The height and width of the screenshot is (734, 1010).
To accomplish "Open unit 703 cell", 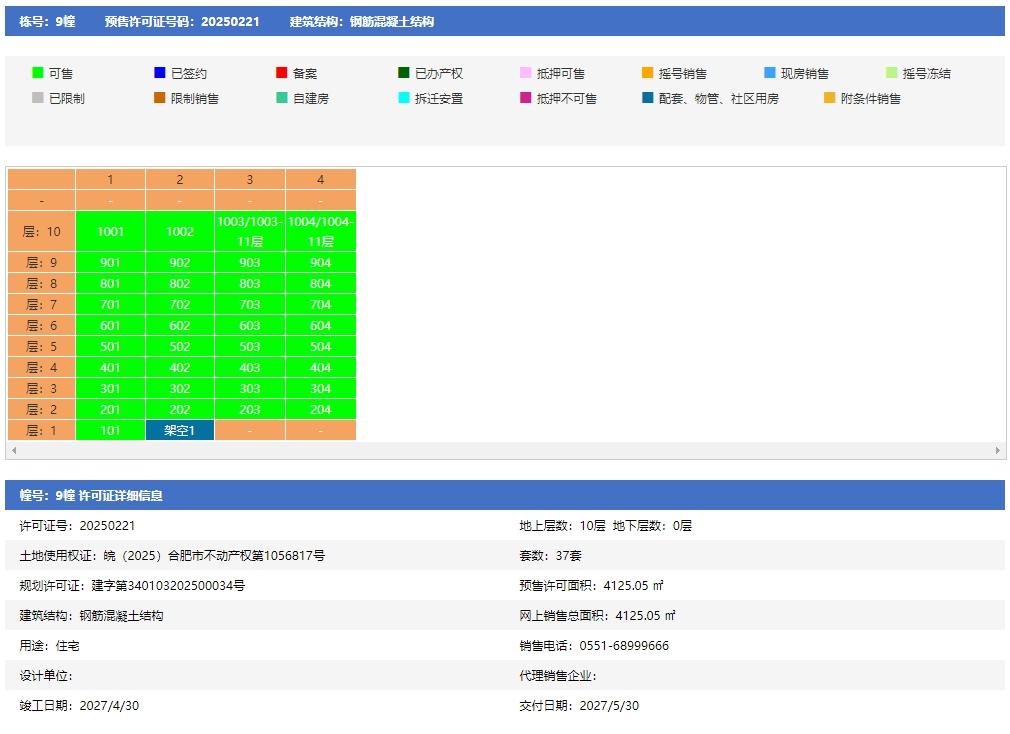I will coord(250,305).
